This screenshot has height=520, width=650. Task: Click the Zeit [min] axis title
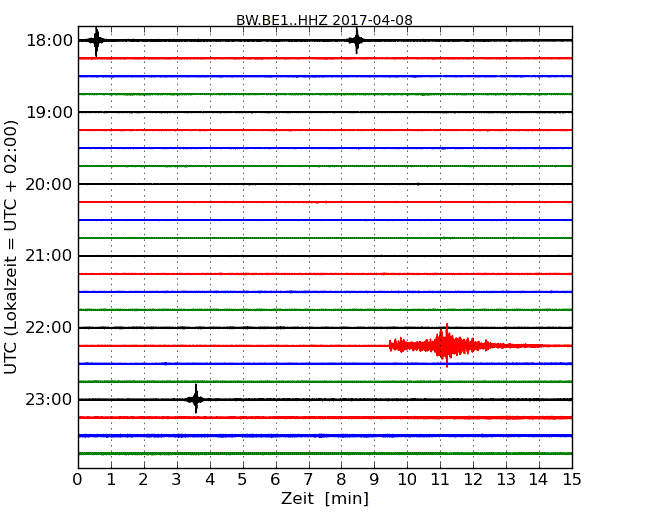pyautogui.click(x=325, y=498)
